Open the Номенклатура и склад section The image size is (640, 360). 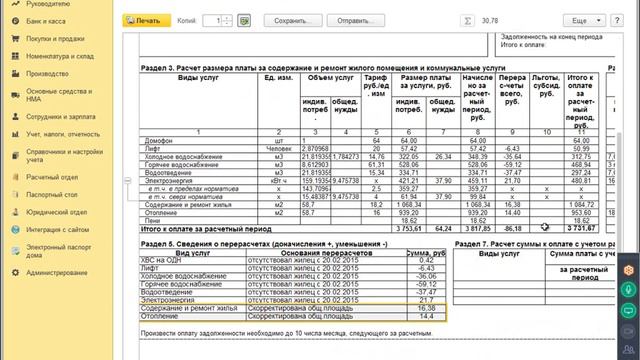pyautogui.click(x=60, y=56)
